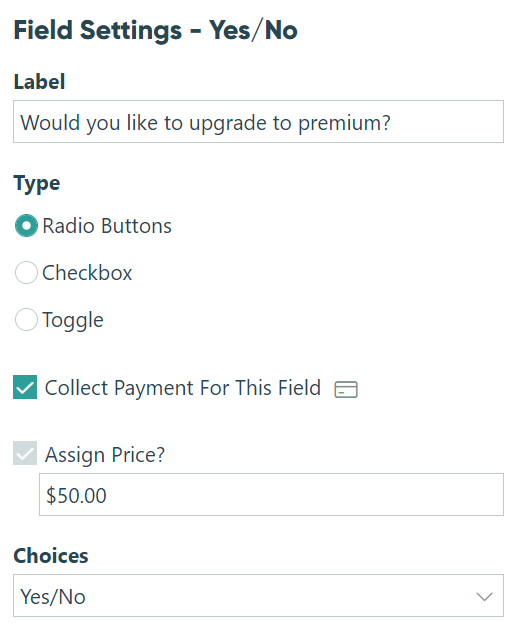Select the Radio Buttons type radio
The image size is (521, 633).
click(26, 225)
